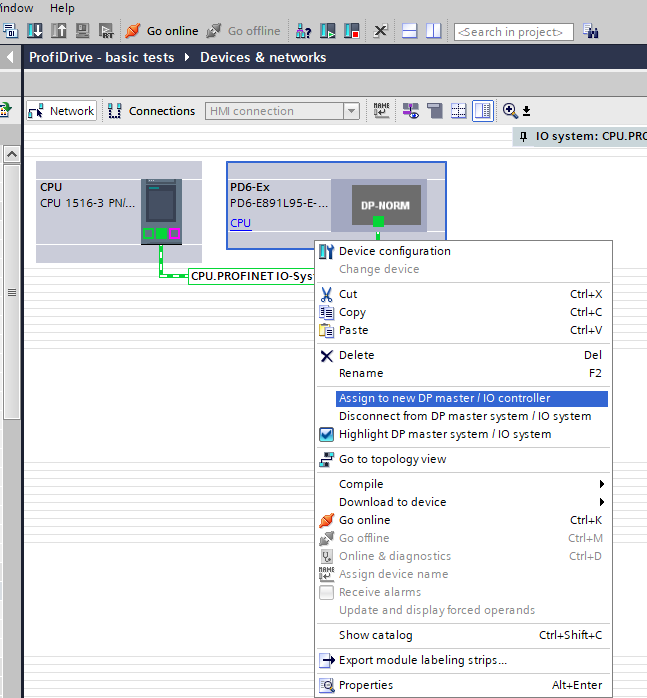Click the zoom magnifier icon
Image resolution: width=647 pixels, height=698 pixels.
pos(510,111)
